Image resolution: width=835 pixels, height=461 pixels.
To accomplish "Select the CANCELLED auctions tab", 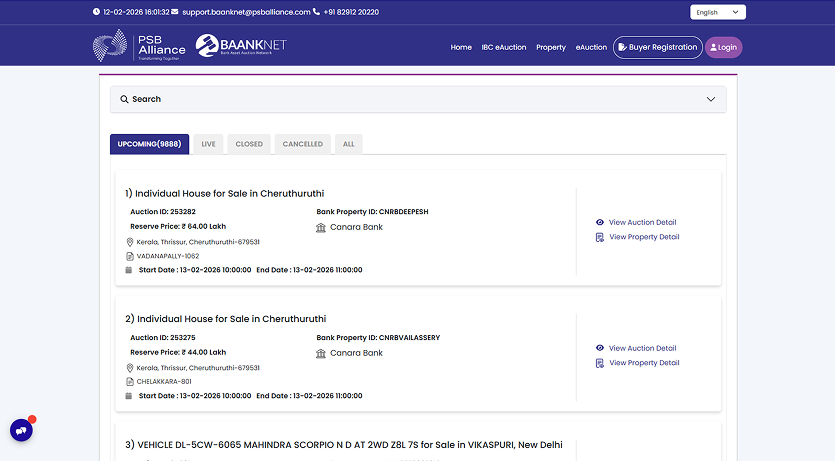I will pos(302,144).
